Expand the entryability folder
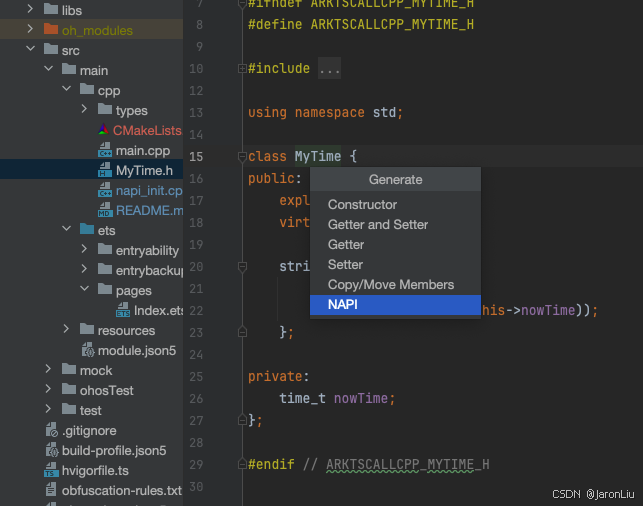 coord(84,249)
